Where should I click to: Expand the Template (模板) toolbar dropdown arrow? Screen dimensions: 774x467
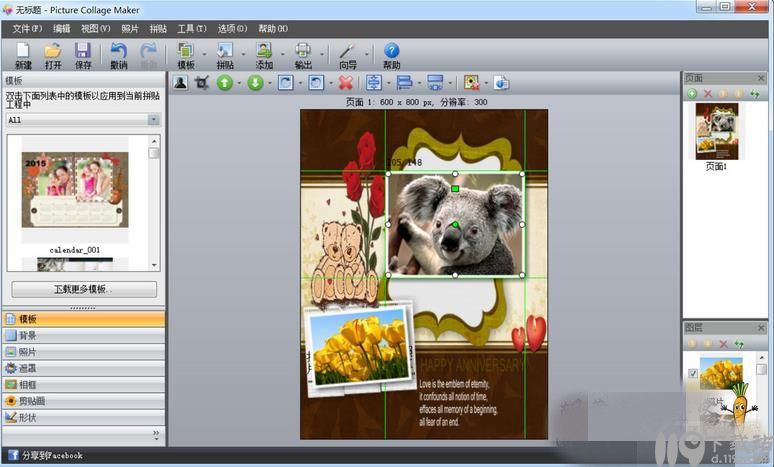[x=204, y=54]
